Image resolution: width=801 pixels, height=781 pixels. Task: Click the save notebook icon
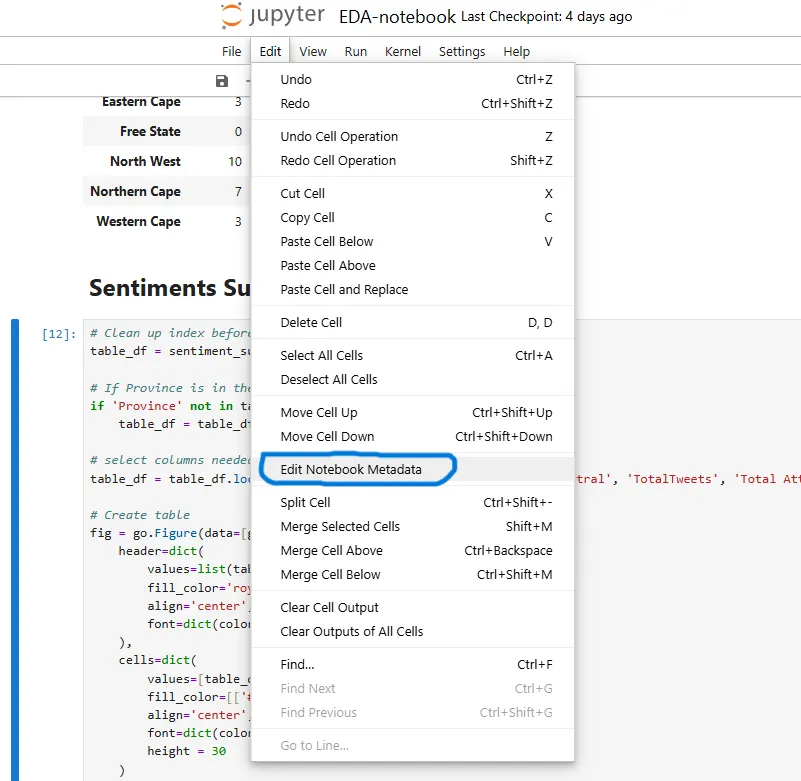[222, 81]
